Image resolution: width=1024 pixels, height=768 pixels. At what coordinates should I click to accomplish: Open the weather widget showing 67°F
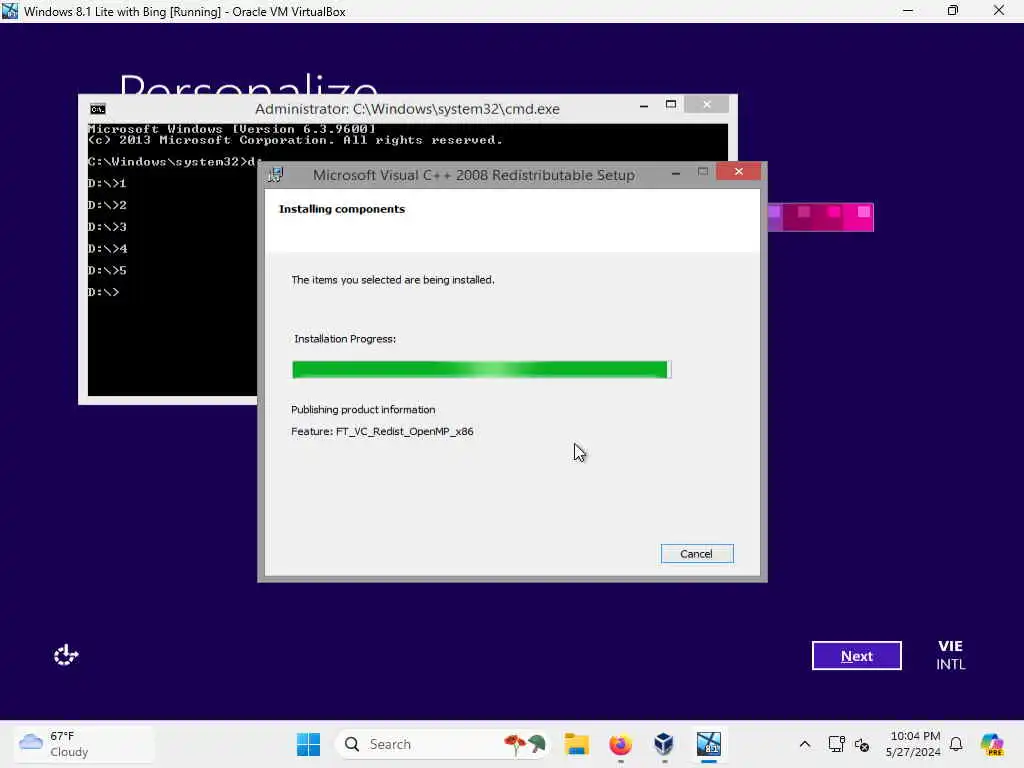click(84, 744)
